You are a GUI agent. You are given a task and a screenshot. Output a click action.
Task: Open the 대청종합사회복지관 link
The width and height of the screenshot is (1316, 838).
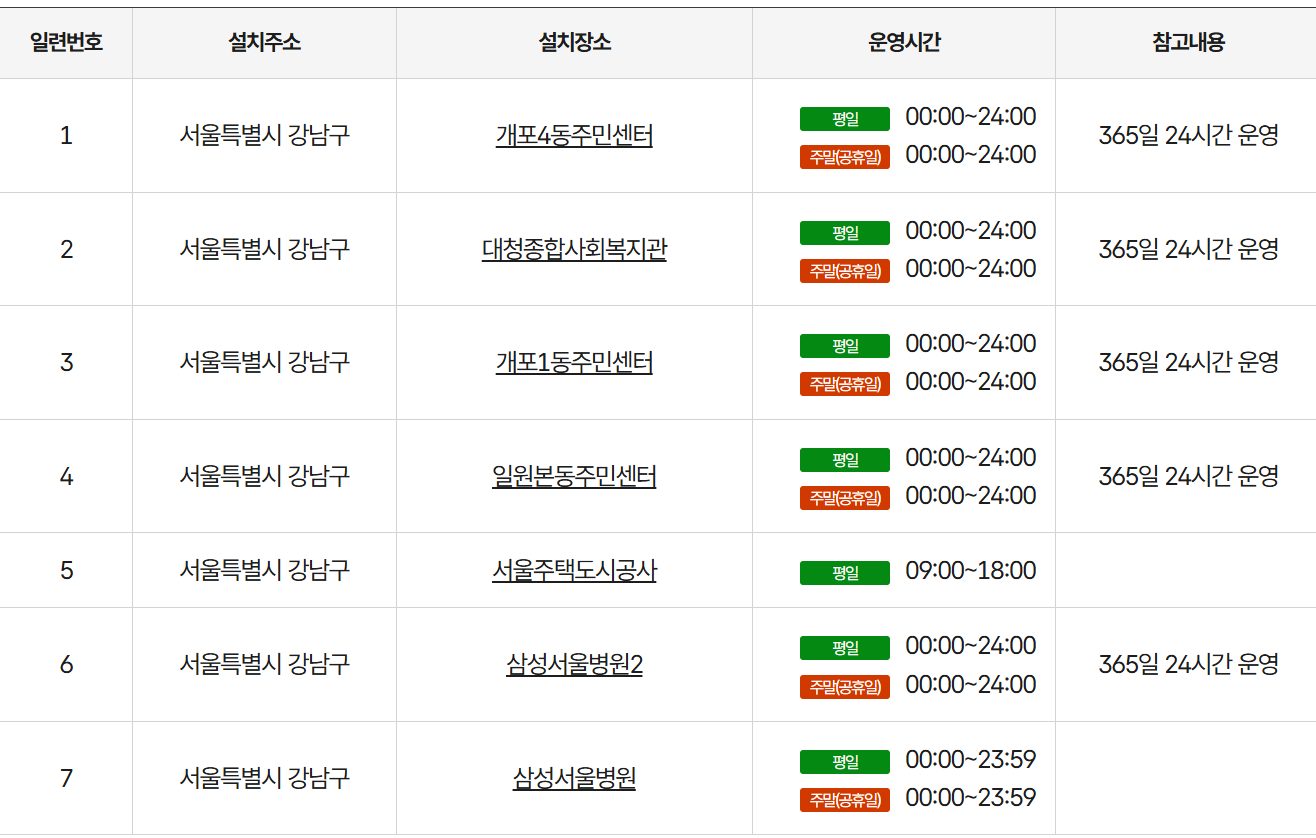pyautogui.click(x=575, y=249)
